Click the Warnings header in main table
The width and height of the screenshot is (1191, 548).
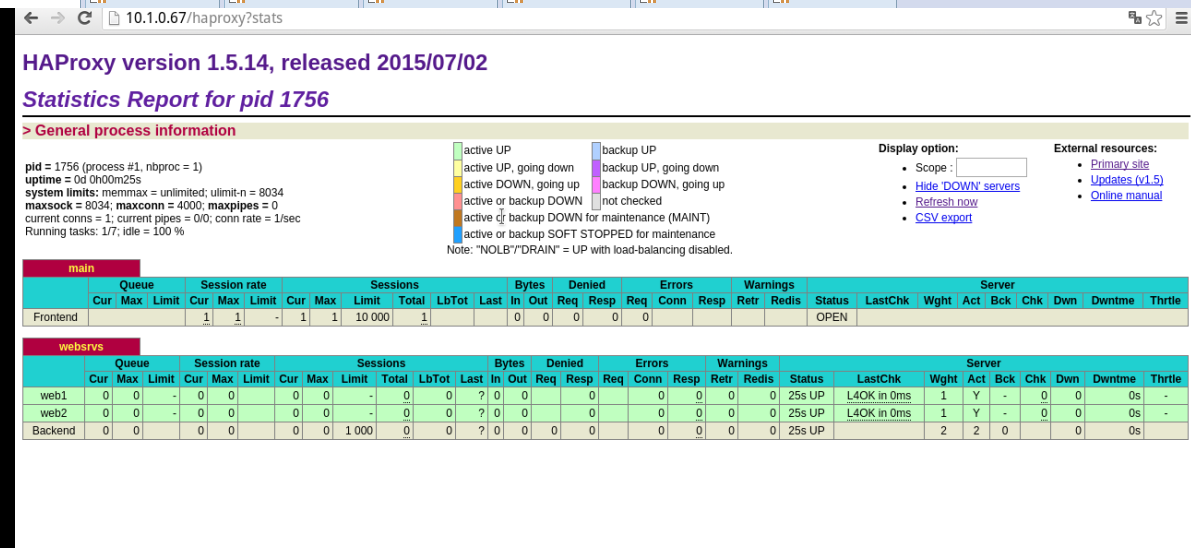click(x=769, y=285)
